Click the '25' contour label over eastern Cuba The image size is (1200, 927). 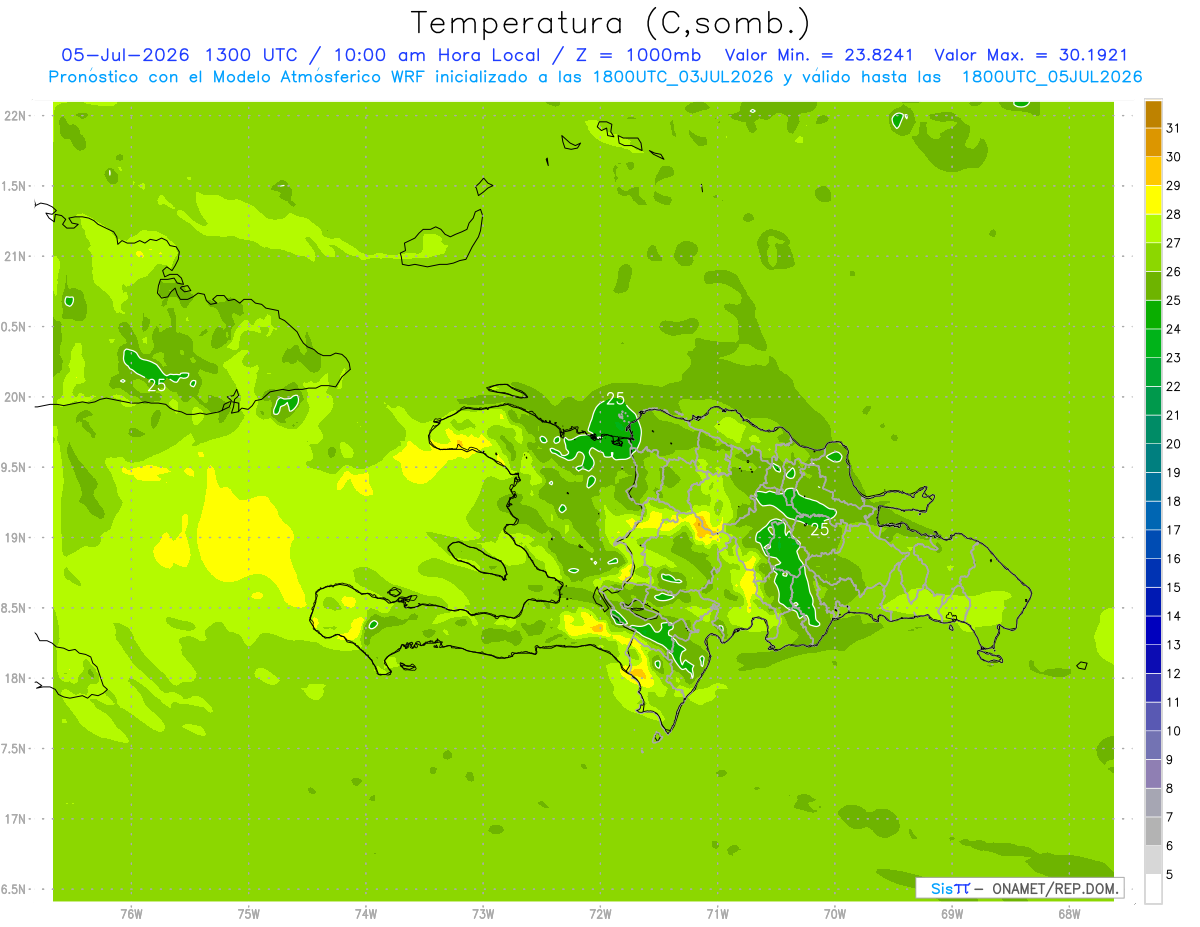(157, 385)
